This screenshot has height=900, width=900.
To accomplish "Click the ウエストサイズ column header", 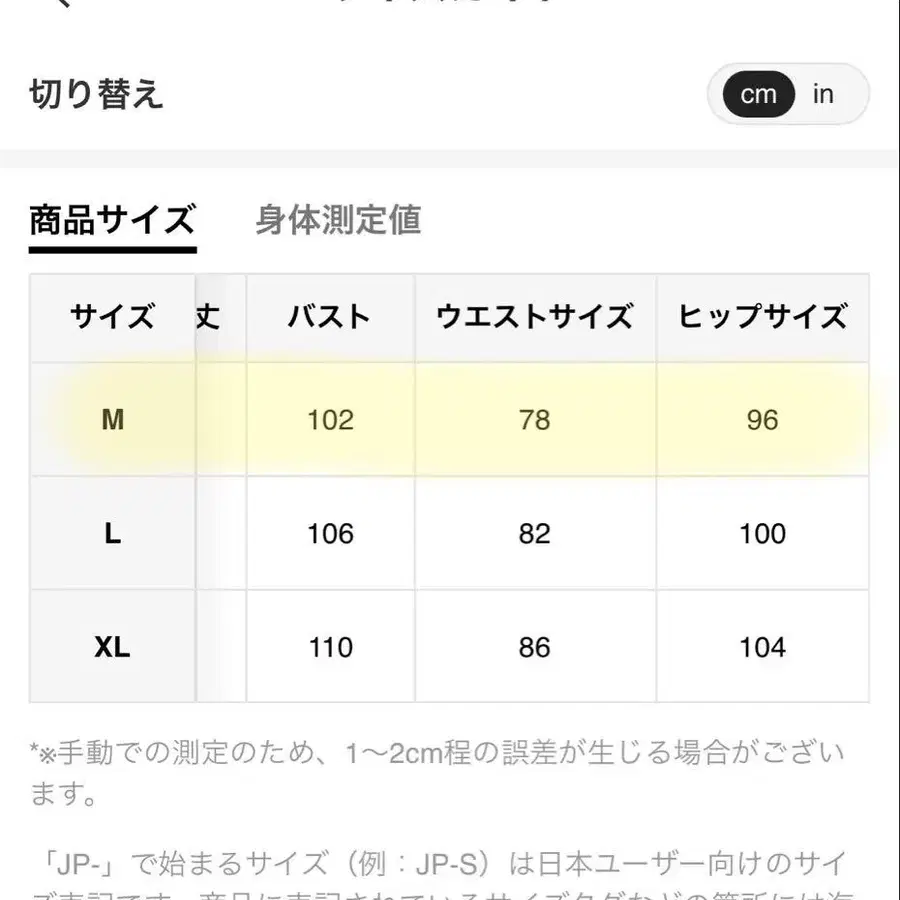I will [x=533, y=316].
